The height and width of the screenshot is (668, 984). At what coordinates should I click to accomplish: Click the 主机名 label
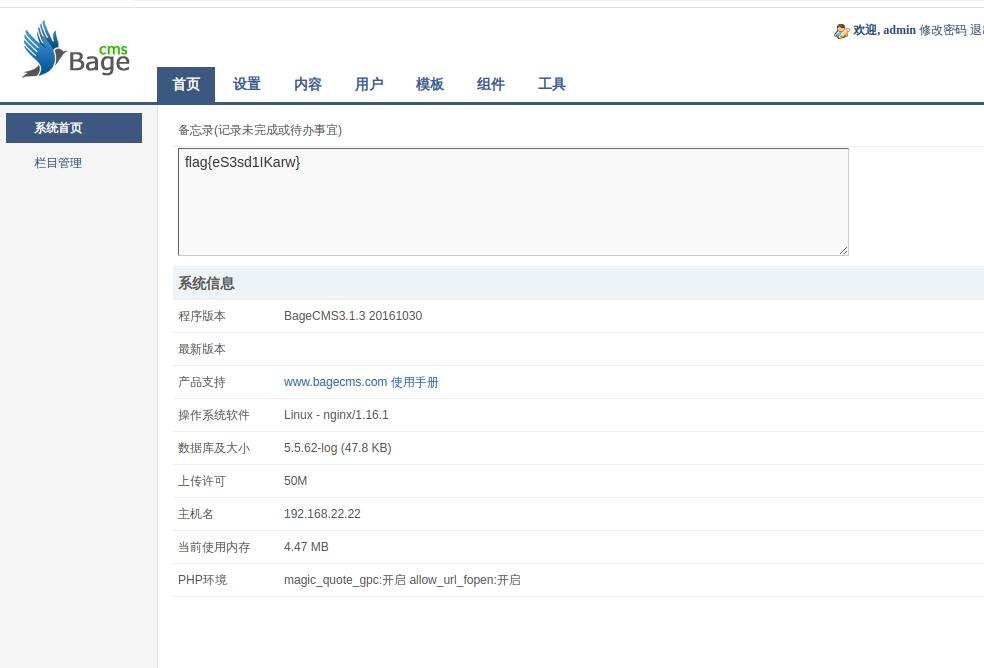pyautogui.click(x=196, y=514)
